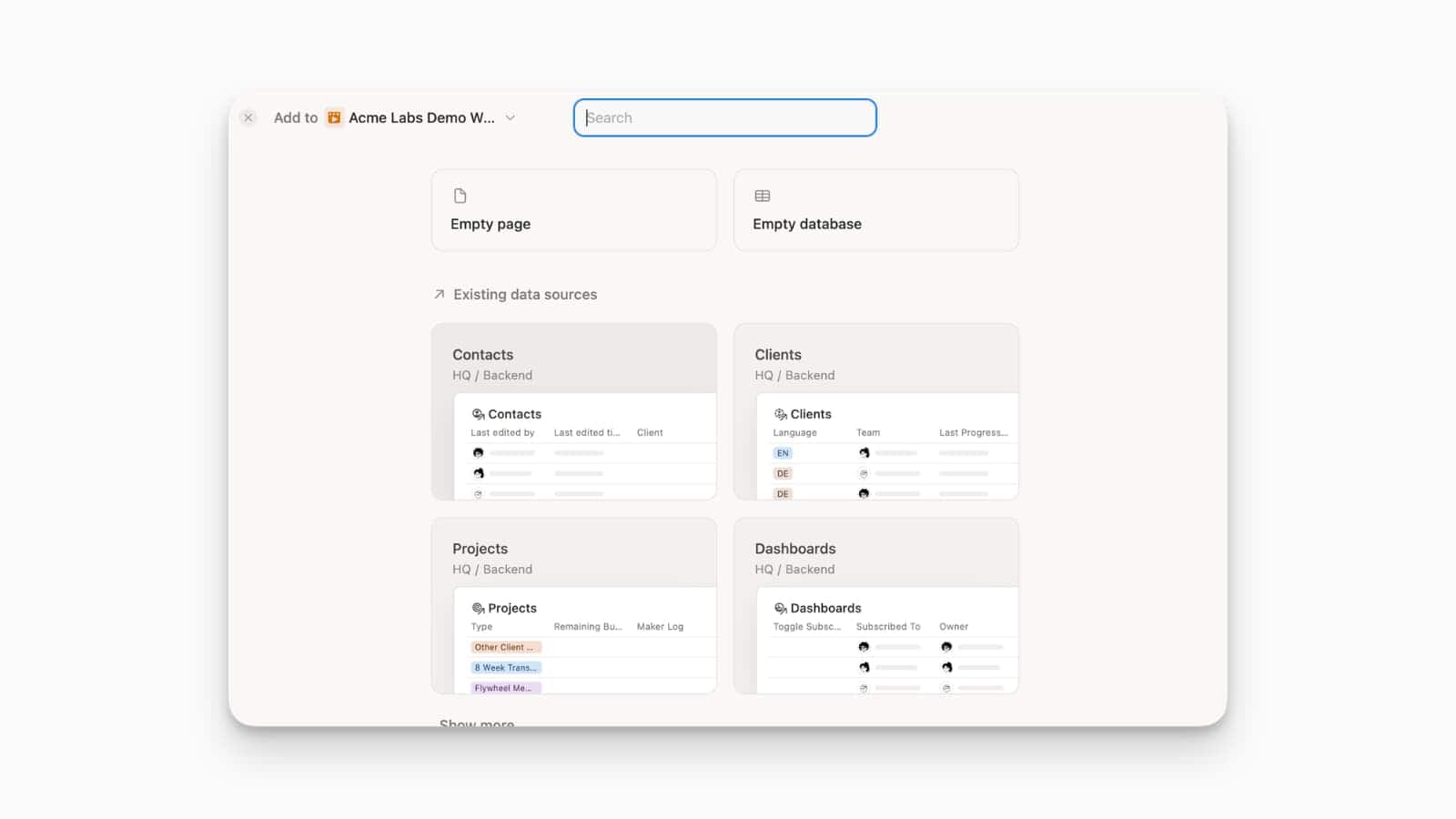The height and width of the screenshot is (819, 1456).
Task: Click the Toggle Subsc... column header
Action: [807, 626]
